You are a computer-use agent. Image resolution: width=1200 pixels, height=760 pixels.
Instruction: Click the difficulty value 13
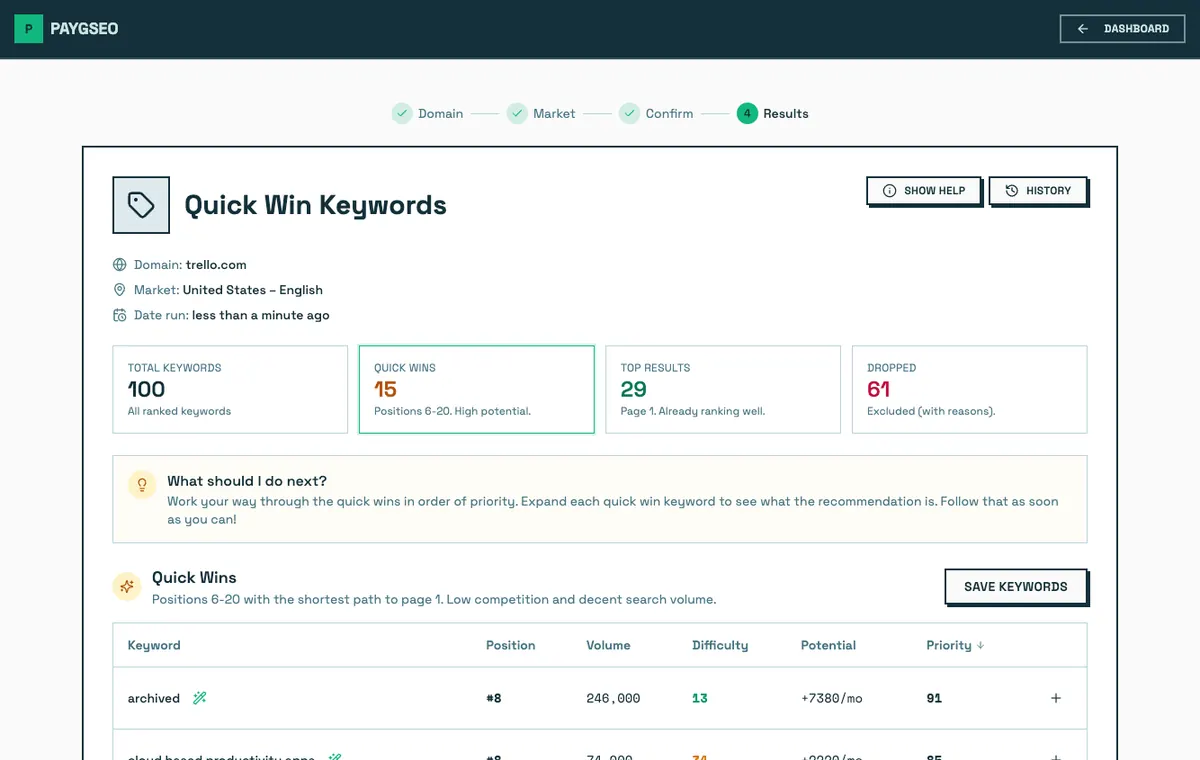(x=700, y=698)
